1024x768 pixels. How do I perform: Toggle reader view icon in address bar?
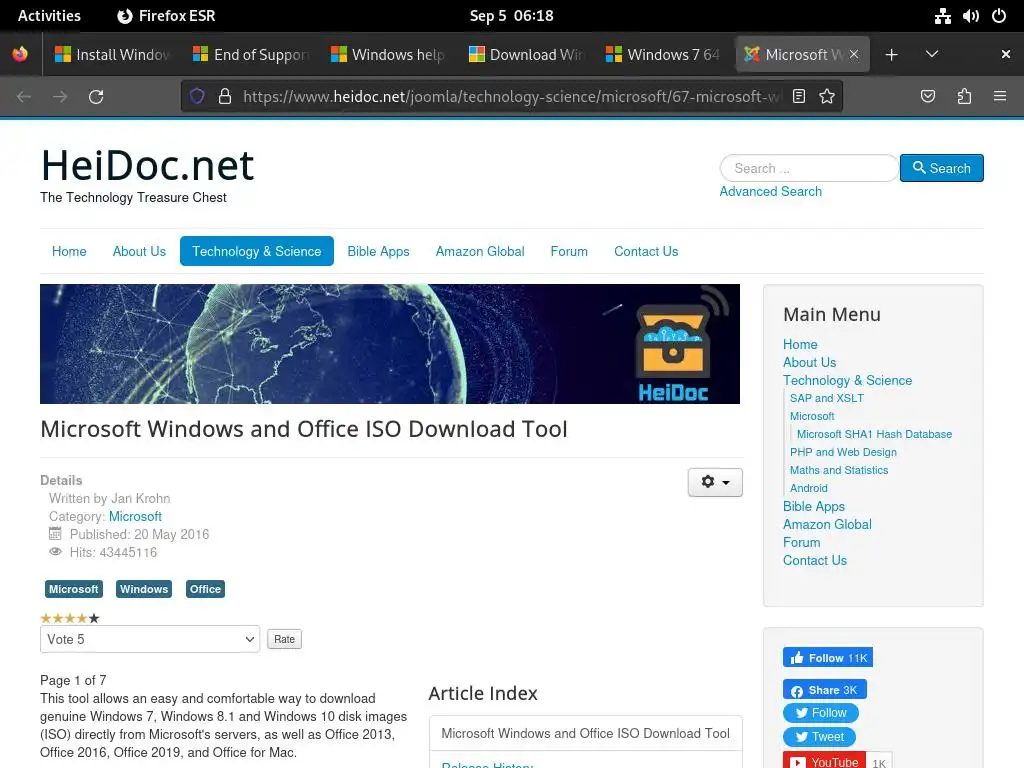(799, 97)
